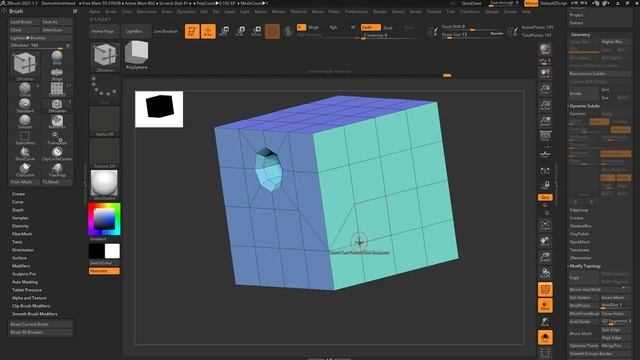Select the Smooth brush
Image resolution: width=640 pixels, height=360 pixels.
pyautogui.click(x=25, y=121)
